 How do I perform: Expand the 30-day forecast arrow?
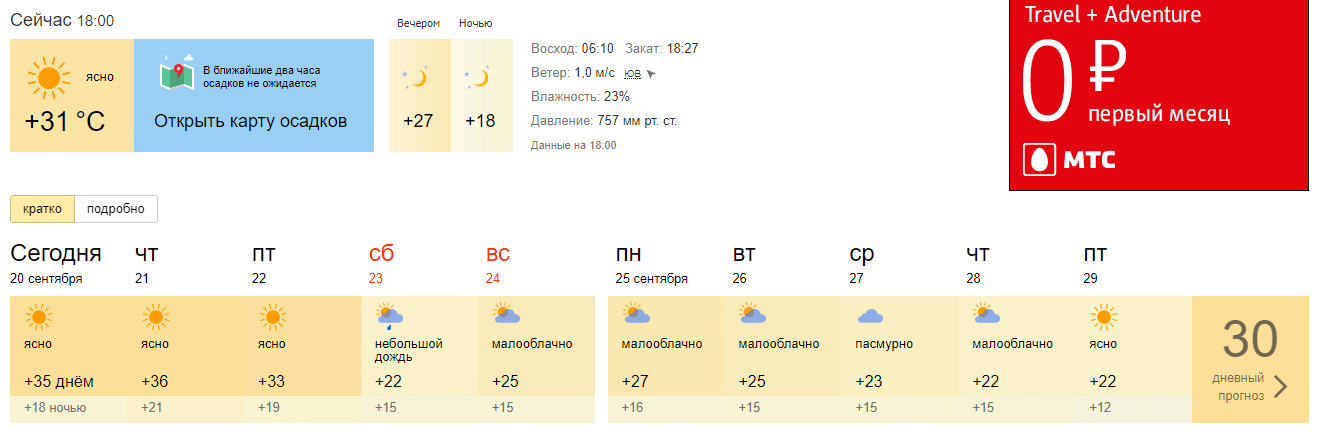coord(1280,387)
